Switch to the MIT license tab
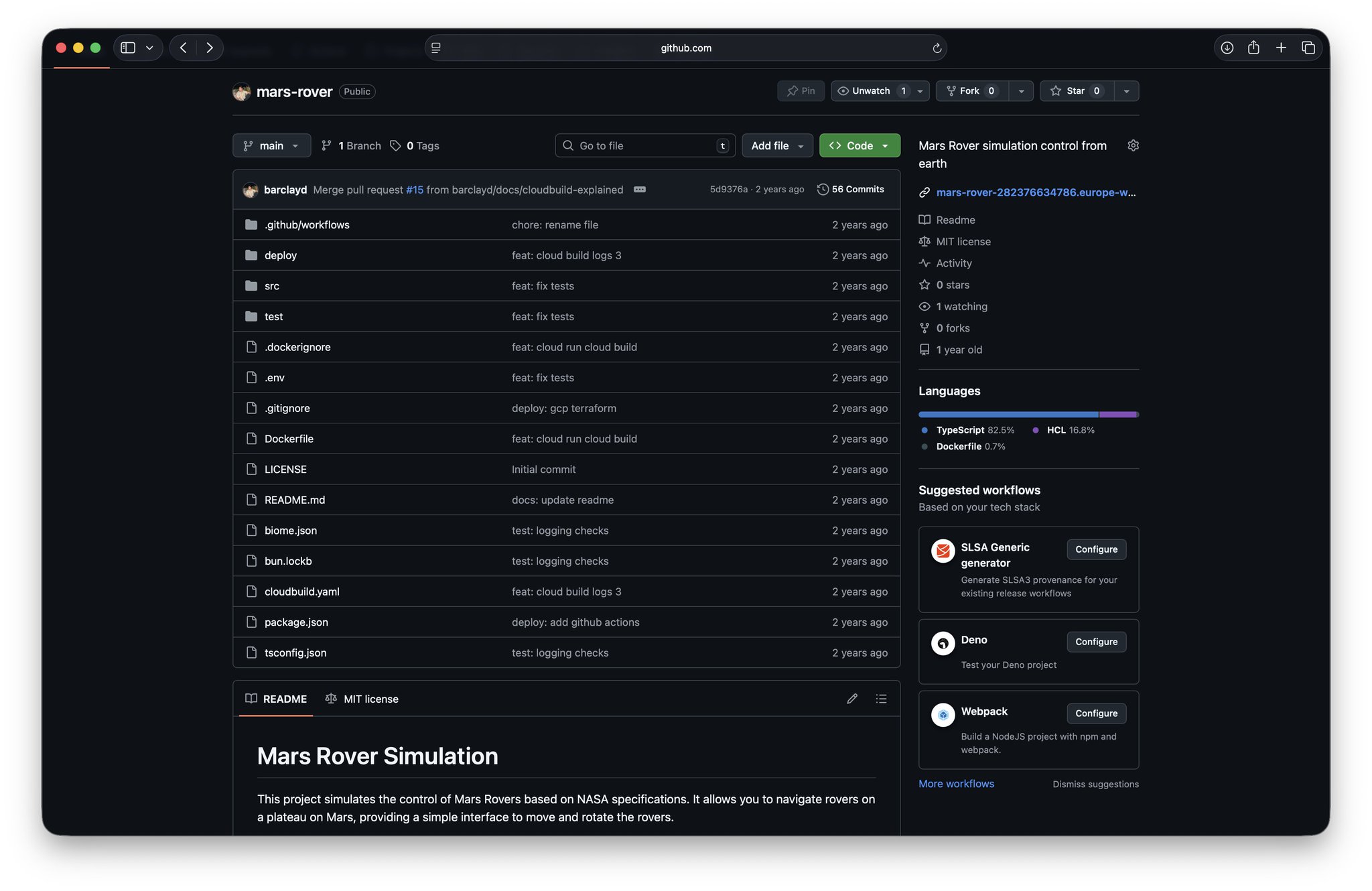Image resolution: width=1372 pixels, height=891 pixels. coord(362,699)
